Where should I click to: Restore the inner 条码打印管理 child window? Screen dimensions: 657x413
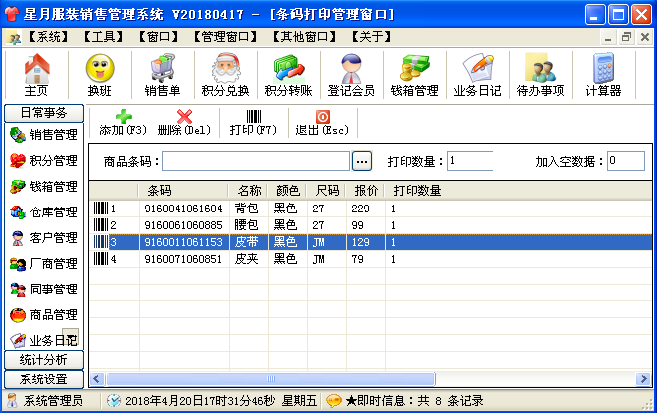pyautogui.click(x=626, y=37)
